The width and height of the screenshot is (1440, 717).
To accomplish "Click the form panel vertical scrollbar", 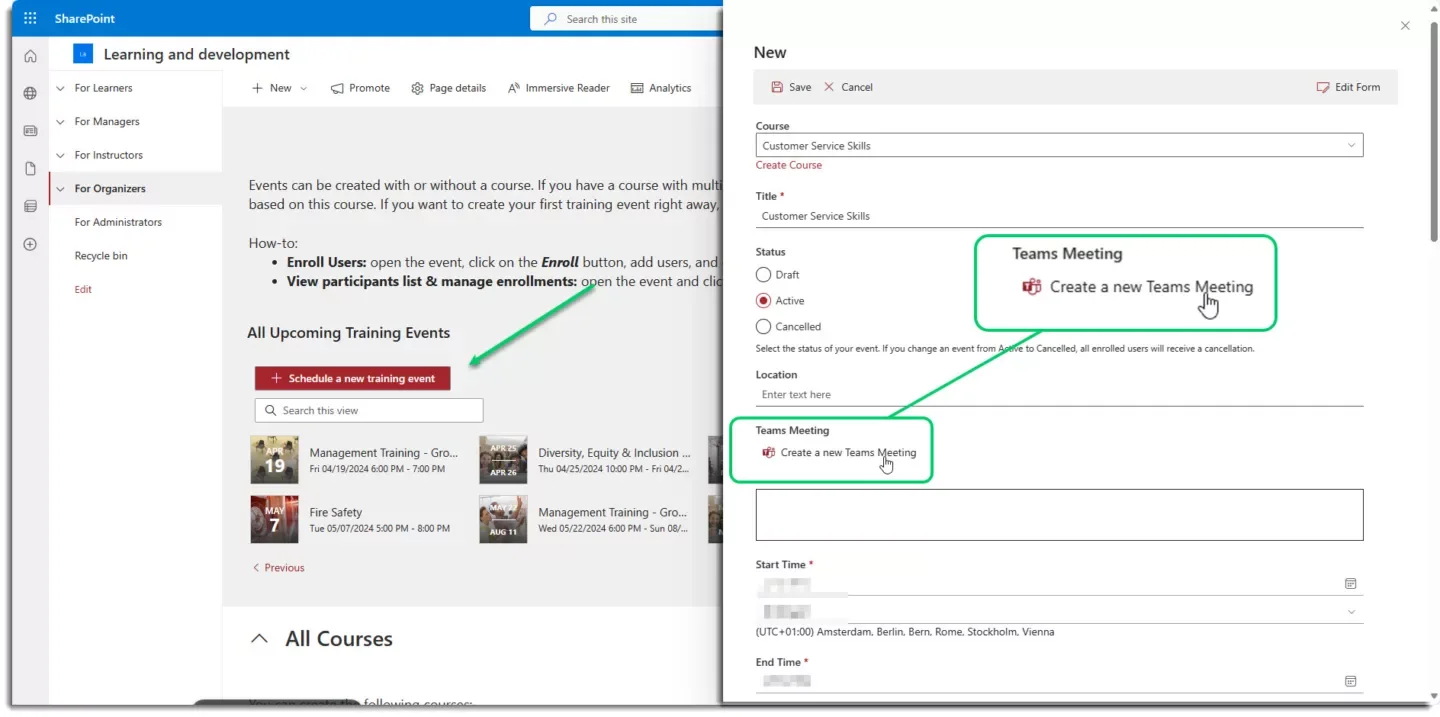I will (x=1434, y=130).
